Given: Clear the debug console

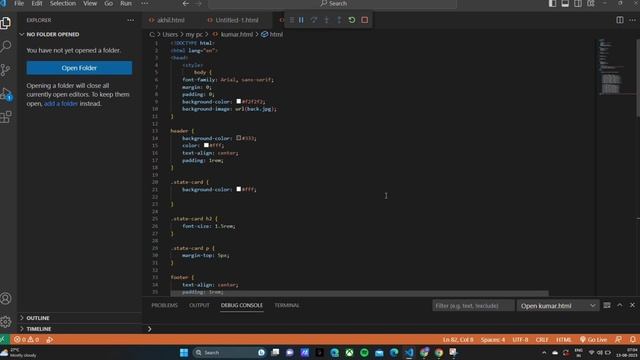Looking at the screenshot, I should (607, 305).
